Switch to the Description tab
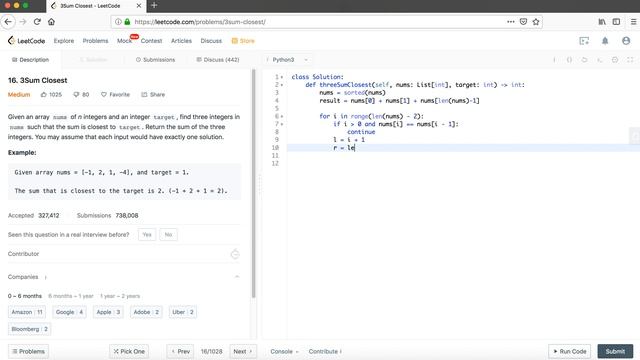This screenshot has height=360, width=640. pos(31,60)
